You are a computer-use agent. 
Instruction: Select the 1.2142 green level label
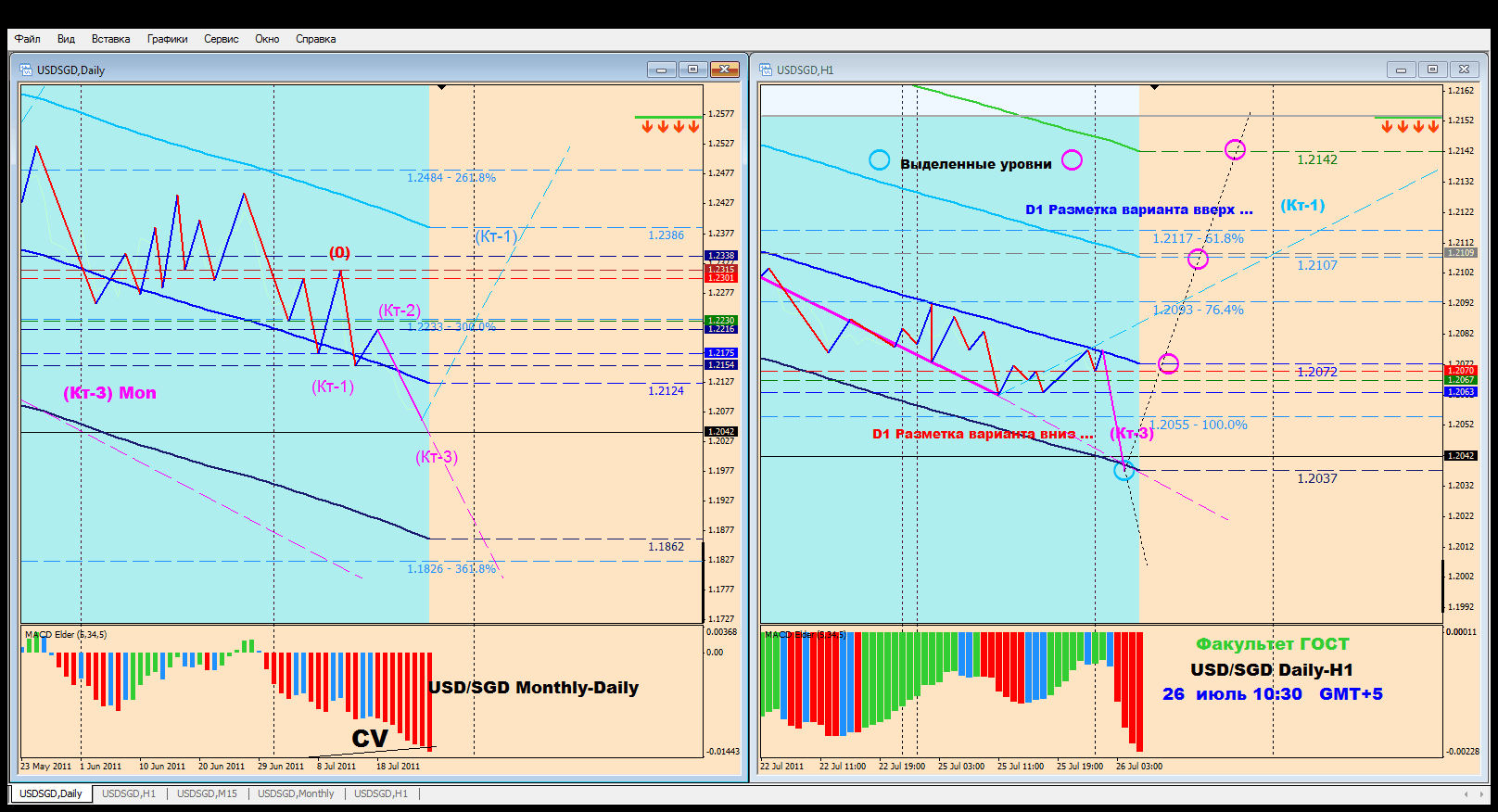(1317, 159)
